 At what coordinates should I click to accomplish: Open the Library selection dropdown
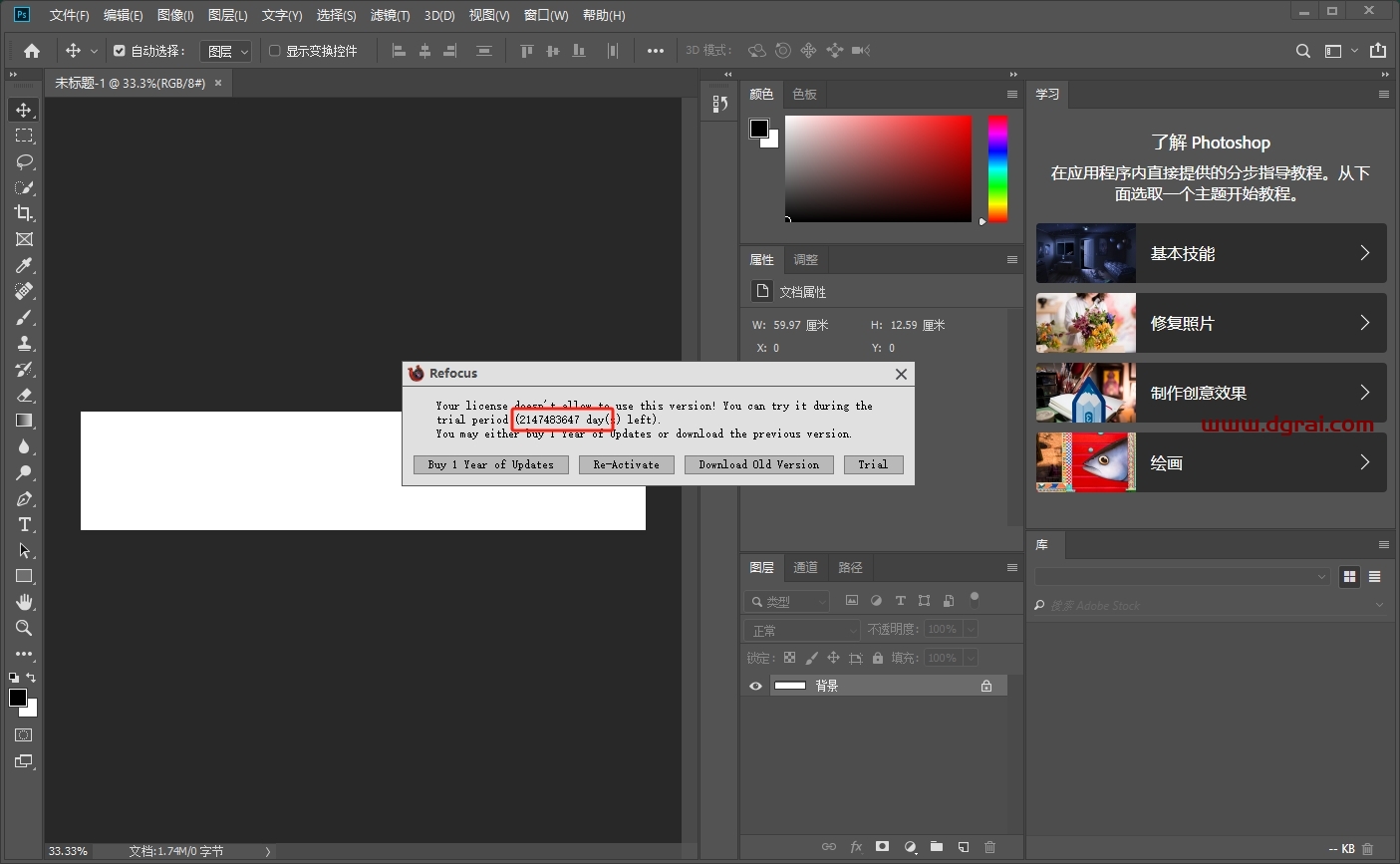[1183, 576]
